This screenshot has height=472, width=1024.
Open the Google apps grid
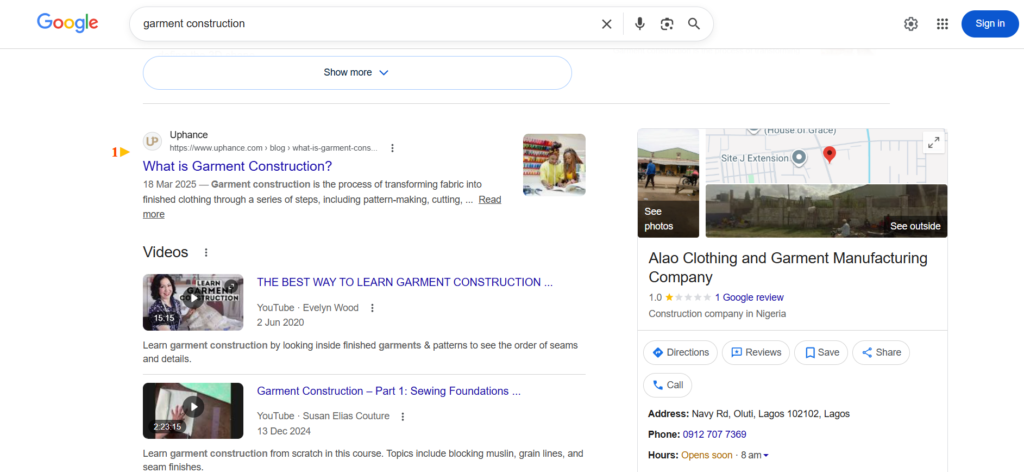click(942, 24)
